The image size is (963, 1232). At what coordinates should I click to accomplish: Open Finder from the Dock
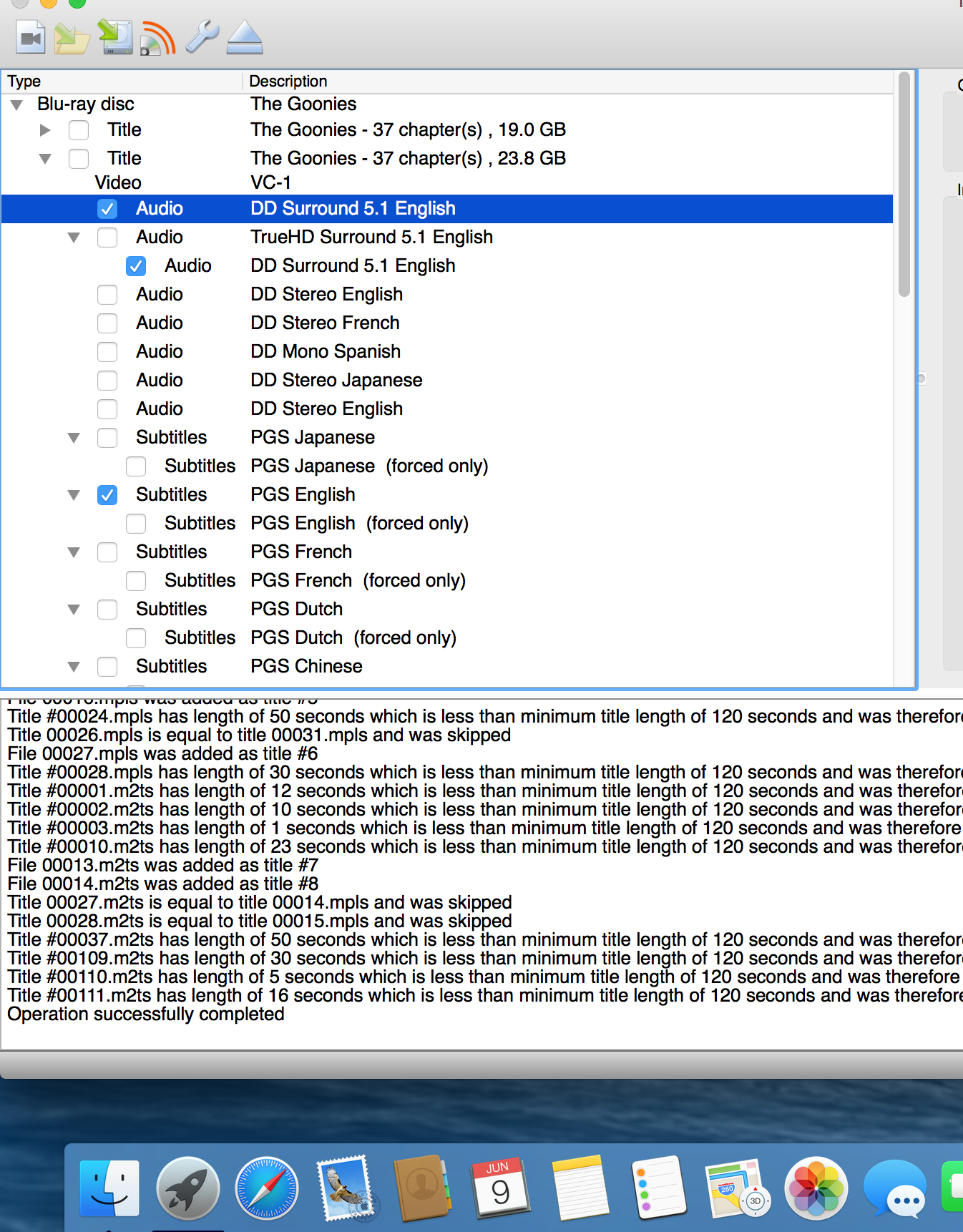click(109, 1188)
